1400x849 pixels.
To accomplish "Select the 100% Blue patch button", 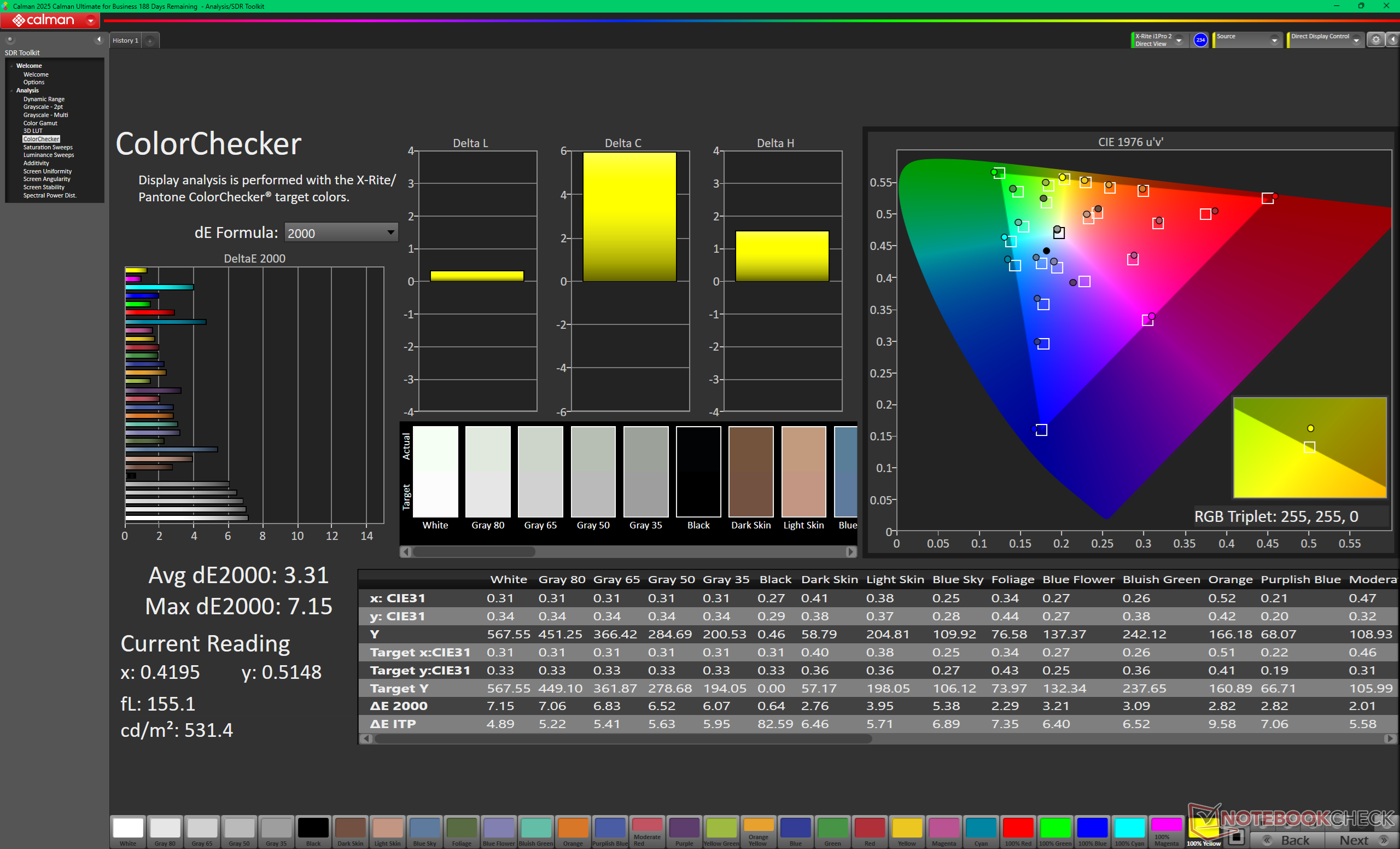I will (1092, 831).
